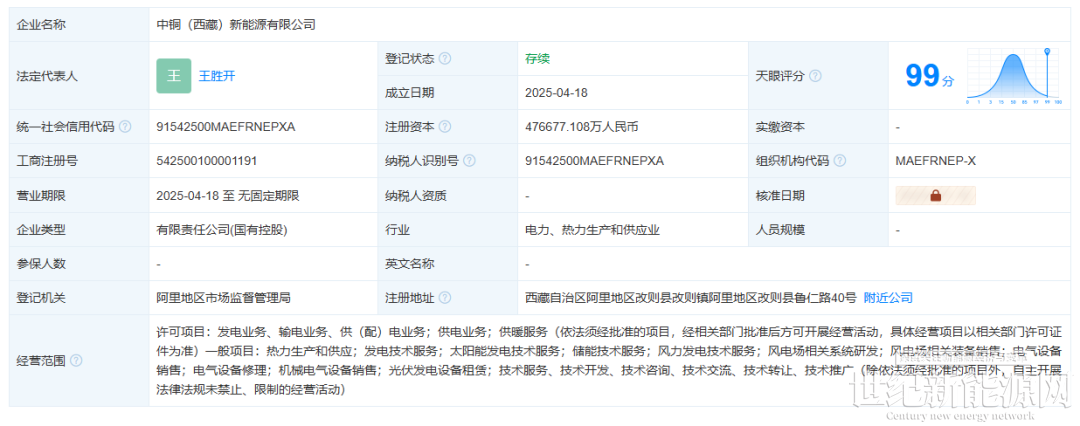This screenshot has height=426, width=1080.
Task: Click the 行业 label cell
Action: [x=447, y=230]
